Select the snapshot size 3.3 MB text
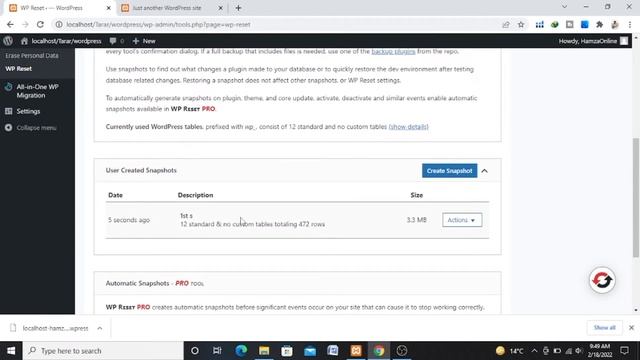Image resolution: width=640 pixels, height=360 pixels. (x=416, y=220)
